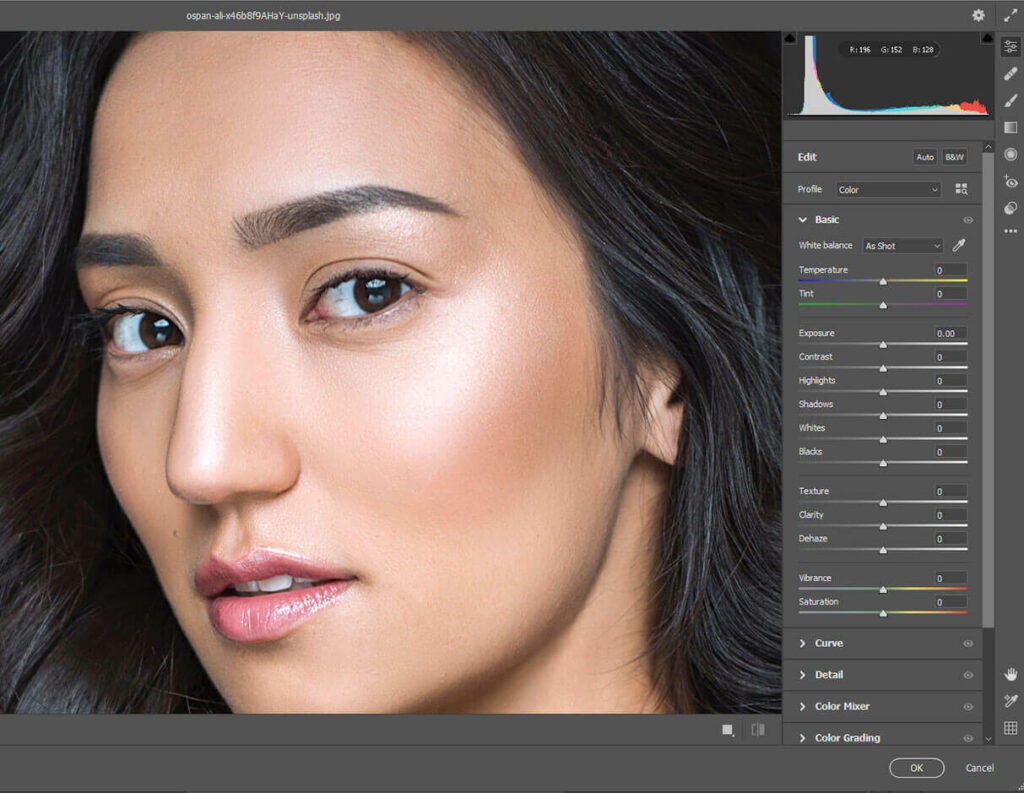This screenshot has width=1024, height=793.
Task: Open Camera Raw preferences gear
Action: pyautogui.click(x=978, y=16)
